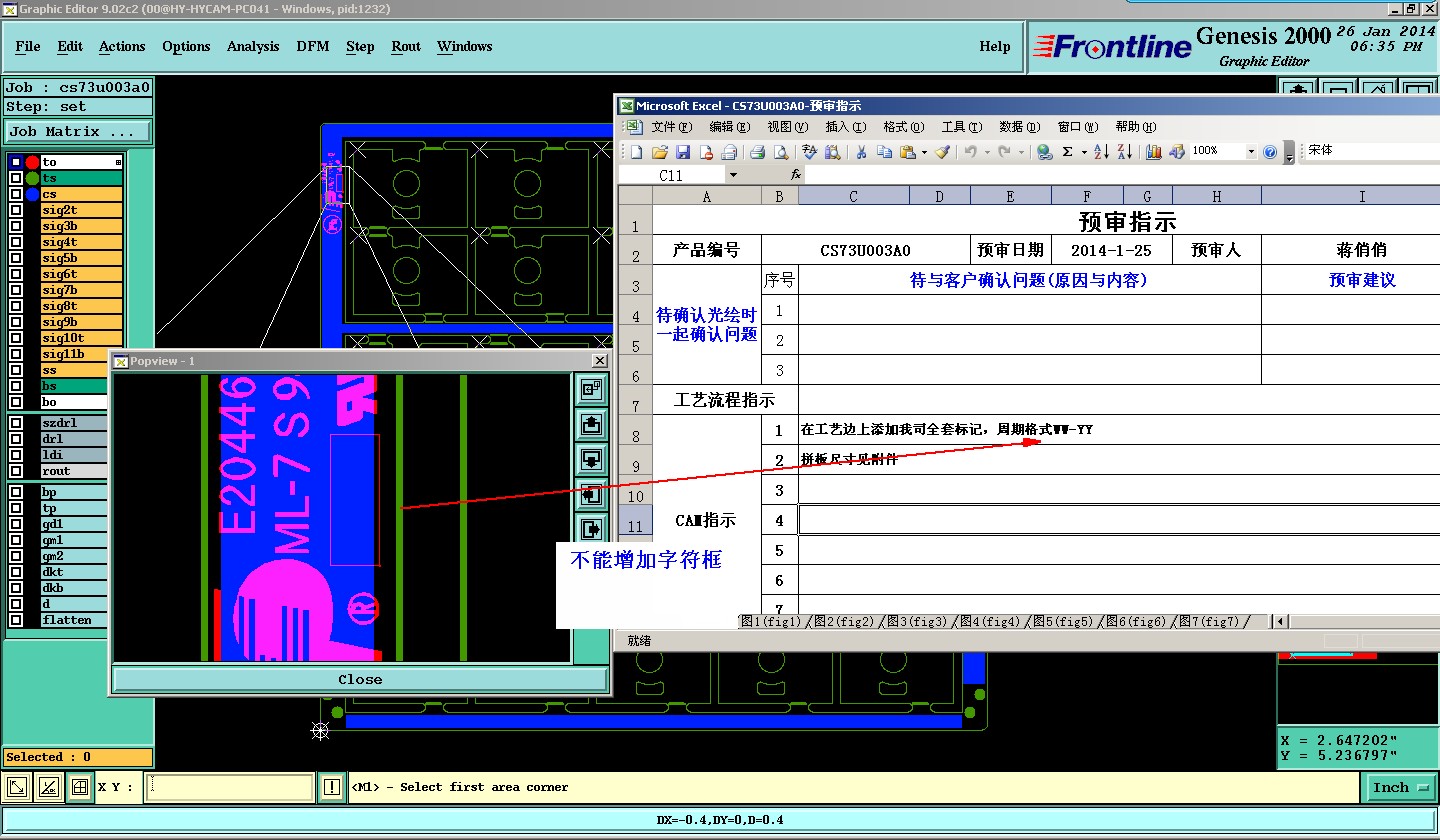Open the Help menu in Genesis

click(x=994, y=46)
